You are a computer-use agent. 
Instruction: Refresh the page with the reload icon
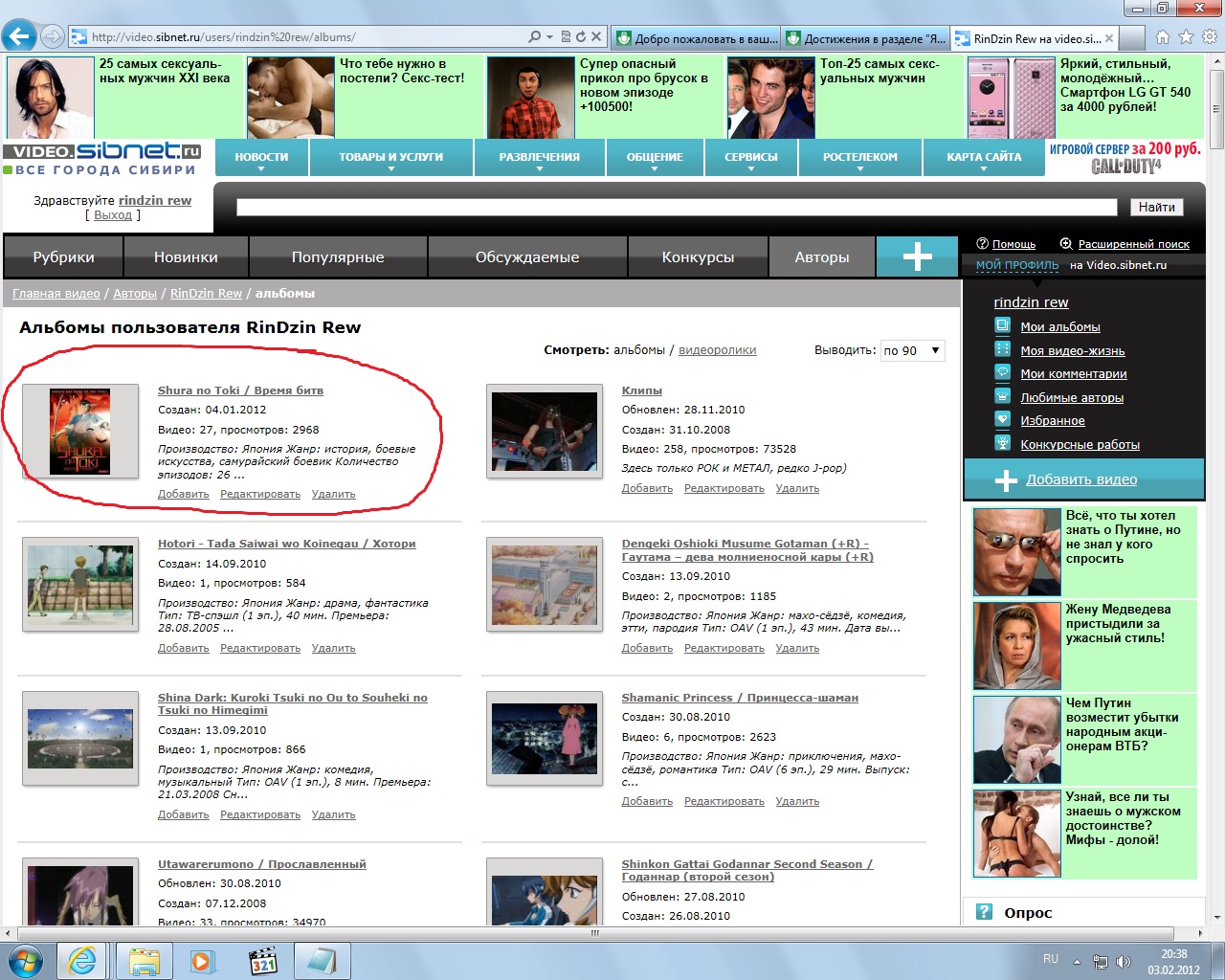click(580, 37)
